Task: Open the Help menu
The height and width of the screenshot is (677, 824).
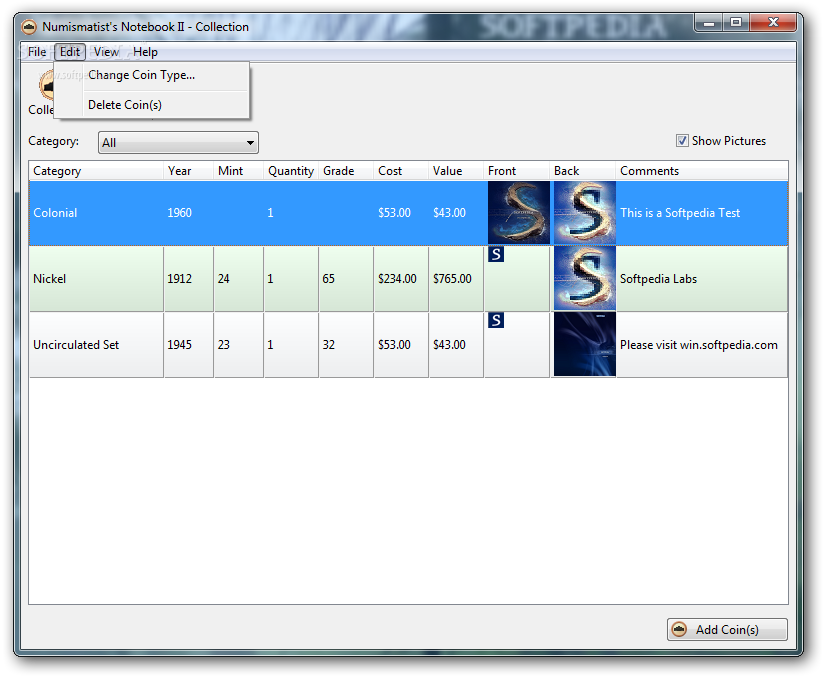Action: pos(145,52)
